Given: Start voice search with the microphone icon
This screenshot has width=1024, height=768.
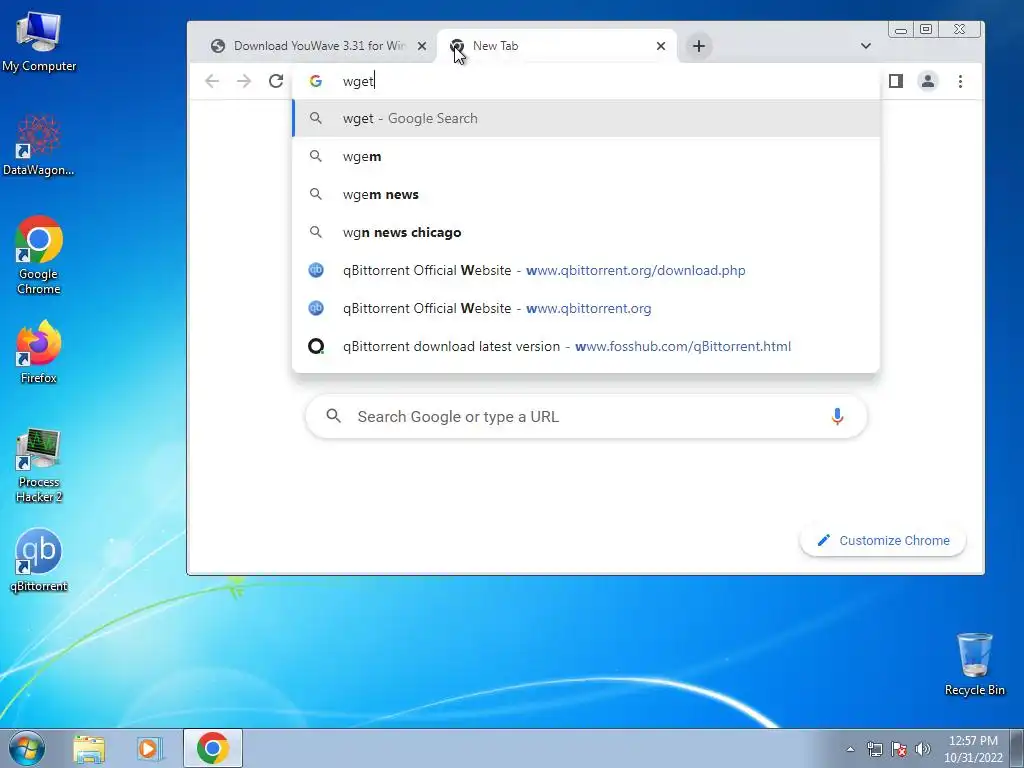Looking at the screenshot, I should tap(837, 416).
